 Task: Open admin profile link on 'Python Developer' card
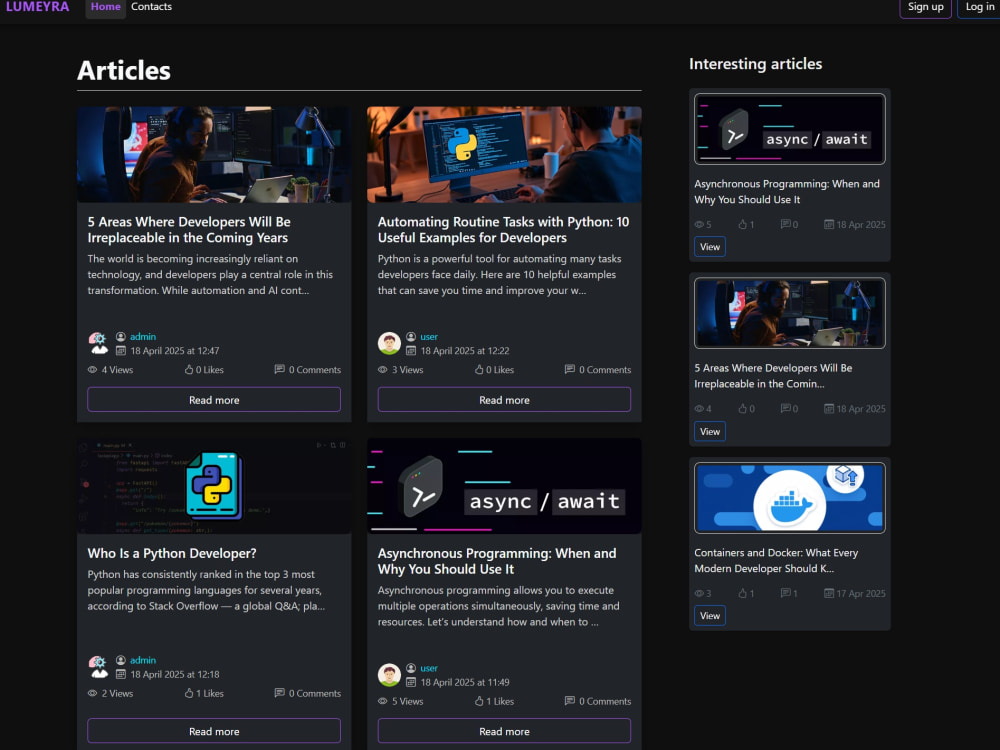(x=143, y=661)
